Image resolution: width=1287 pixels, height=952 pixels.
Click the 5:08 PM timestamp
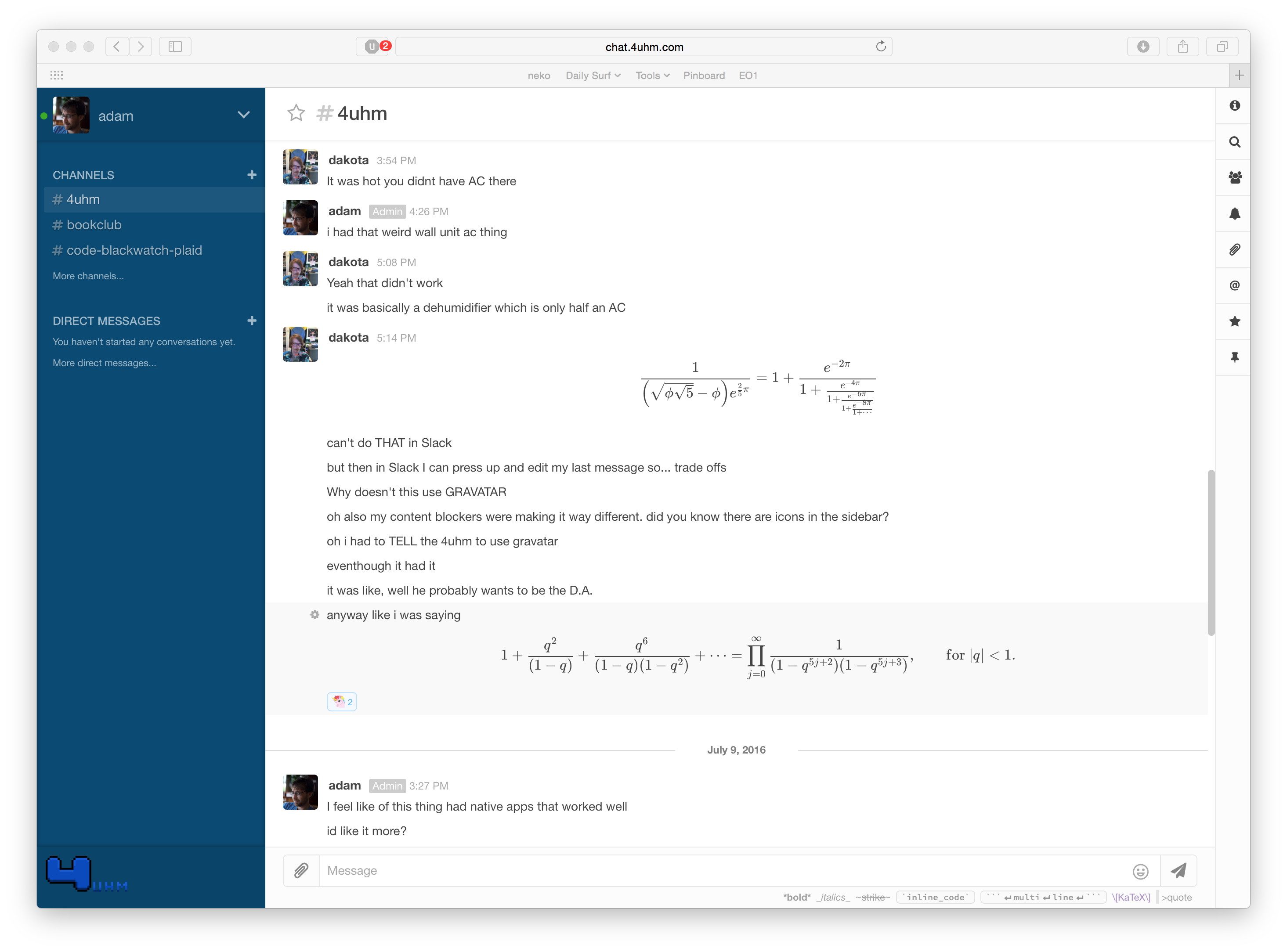396,262
